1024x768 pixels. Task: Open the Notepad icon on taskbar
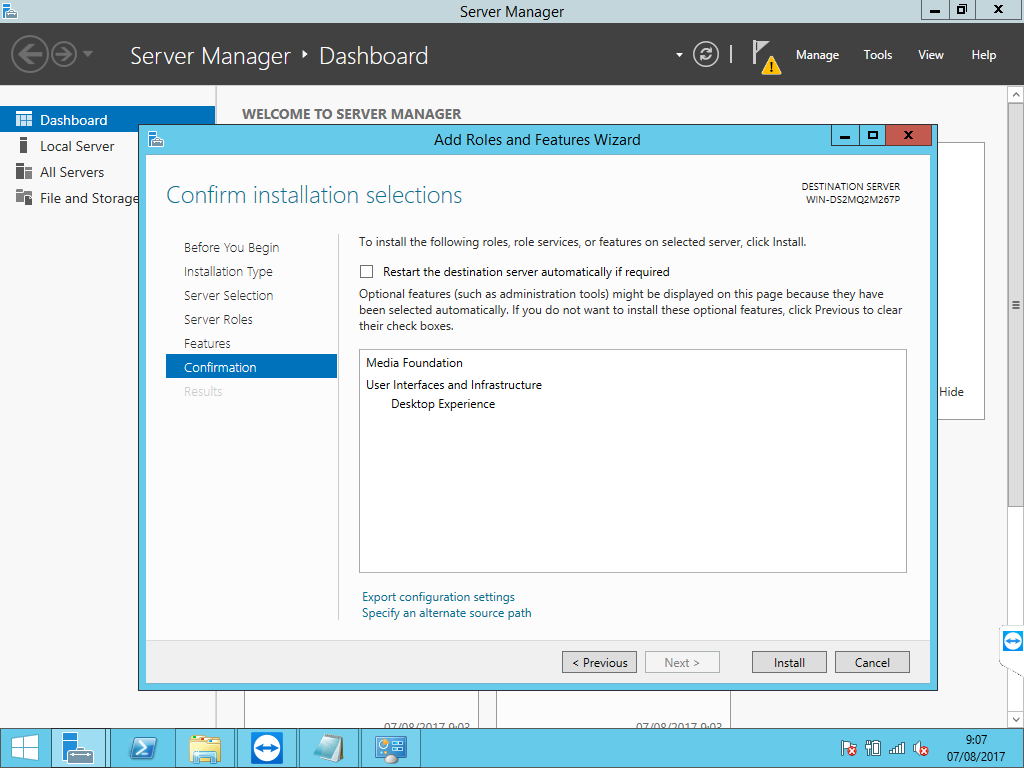tap(328, 748)
